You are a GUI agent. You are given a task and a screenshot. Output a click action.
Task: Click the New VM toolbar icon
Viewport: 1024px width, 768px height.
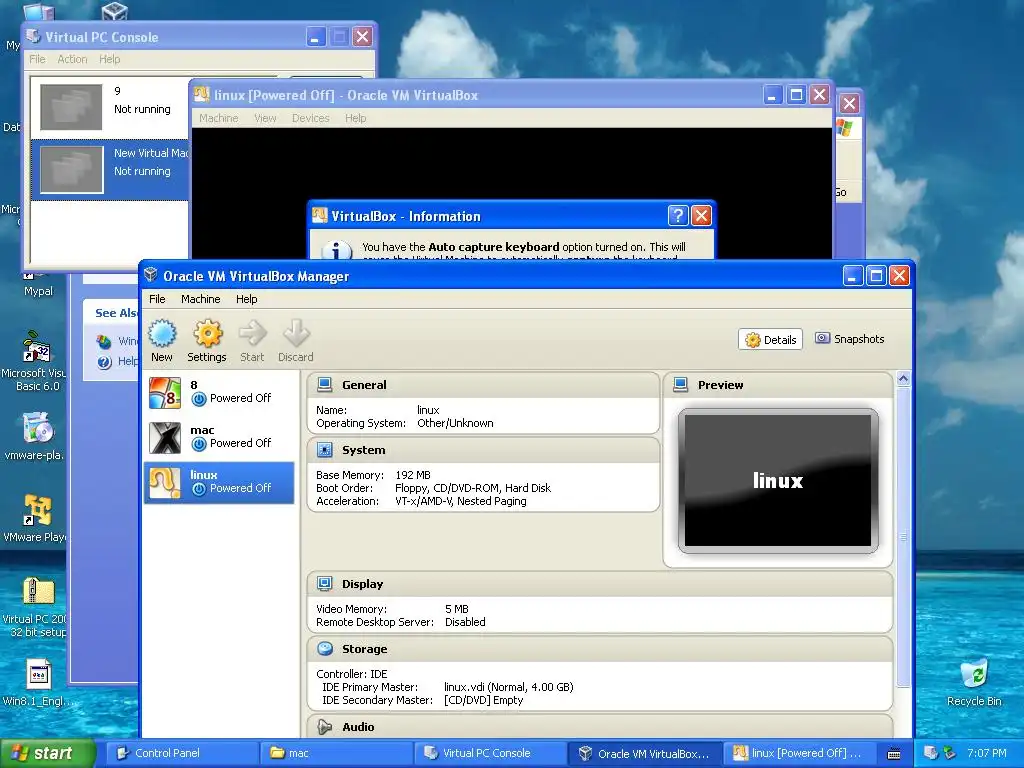162,334
